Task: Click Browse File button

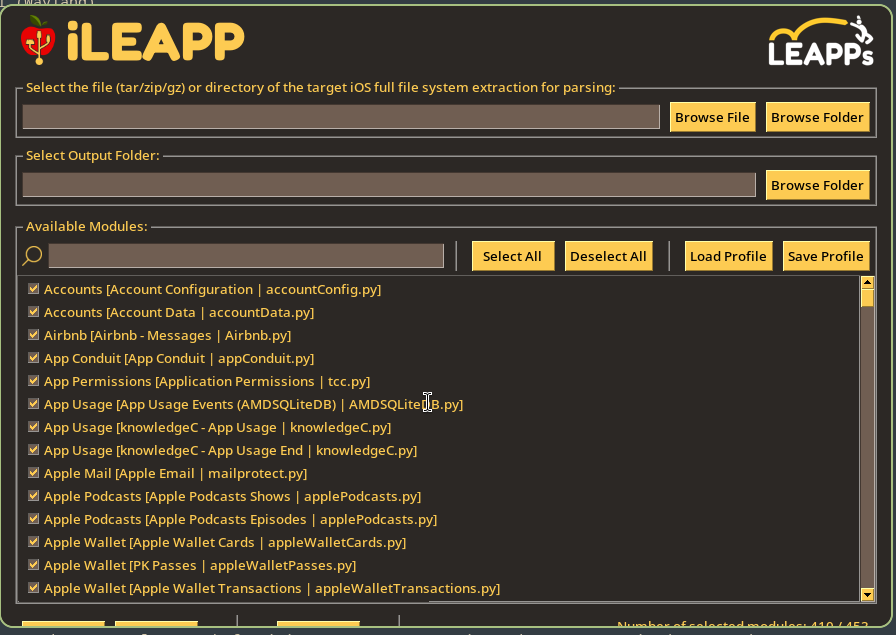Action: [712, 117]
